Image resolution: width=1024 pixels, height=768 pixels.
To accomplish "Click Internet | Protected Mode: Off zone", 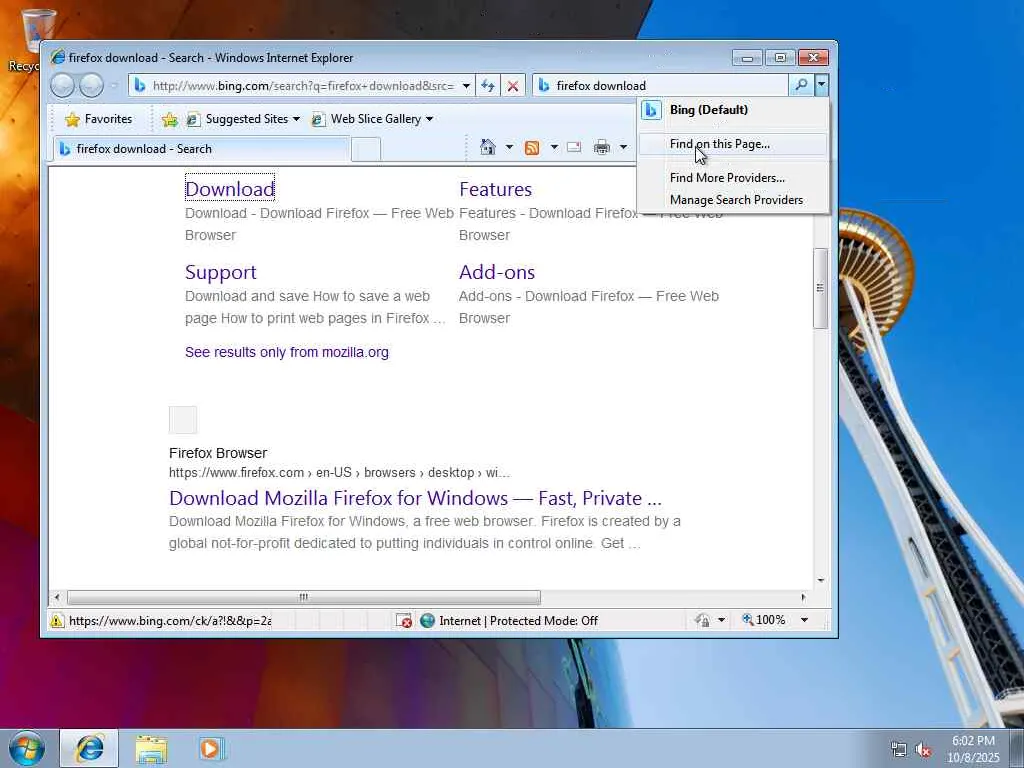I will tap(509, 620).
